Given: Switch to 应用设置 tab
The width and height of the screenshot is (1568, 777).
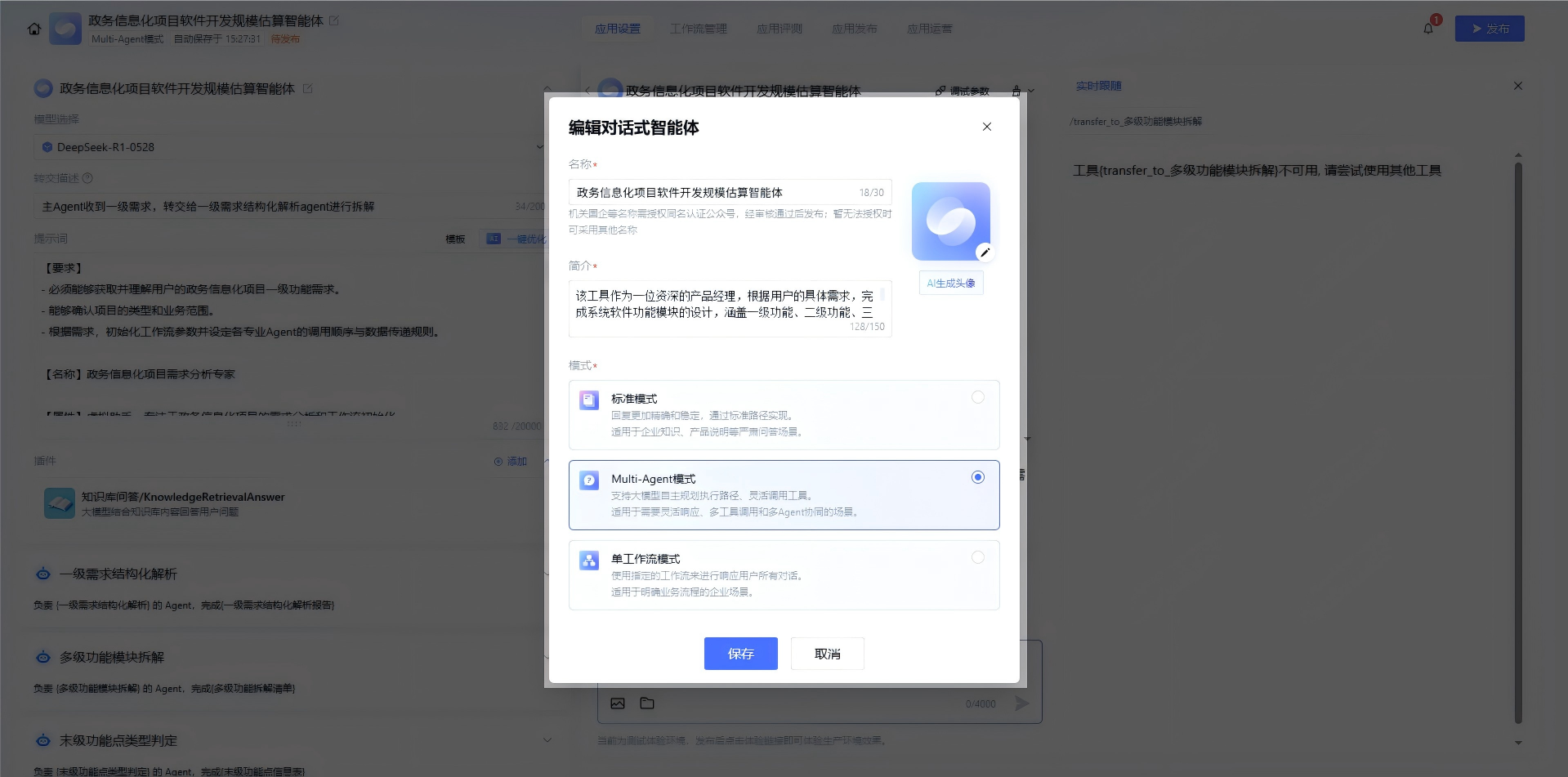Looking at the screenshot, I should [618, 29].
